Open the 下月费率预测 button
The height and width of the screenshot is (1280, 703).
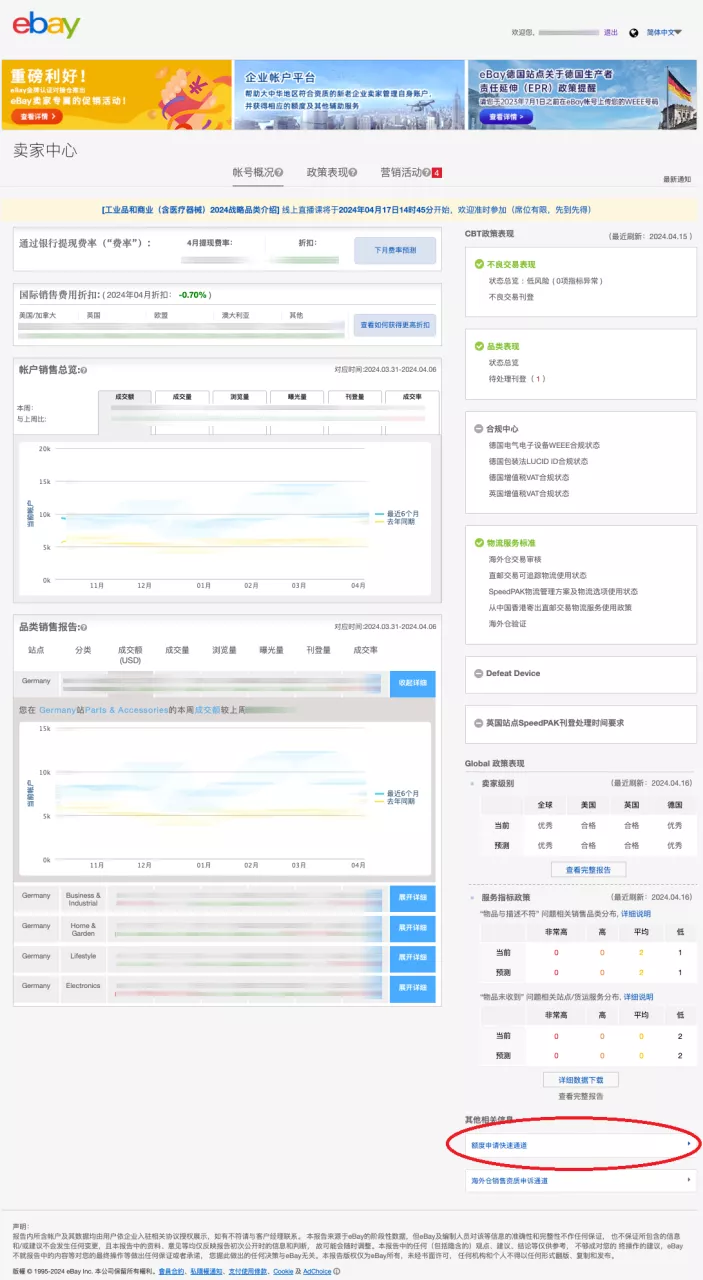pos(395,249)
